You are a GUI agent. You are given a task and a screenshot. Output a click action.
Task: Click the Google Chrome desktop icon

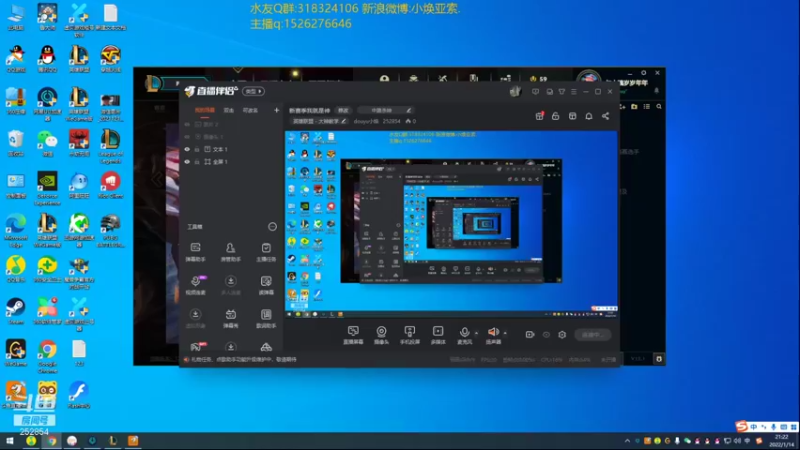click(47, 357)
